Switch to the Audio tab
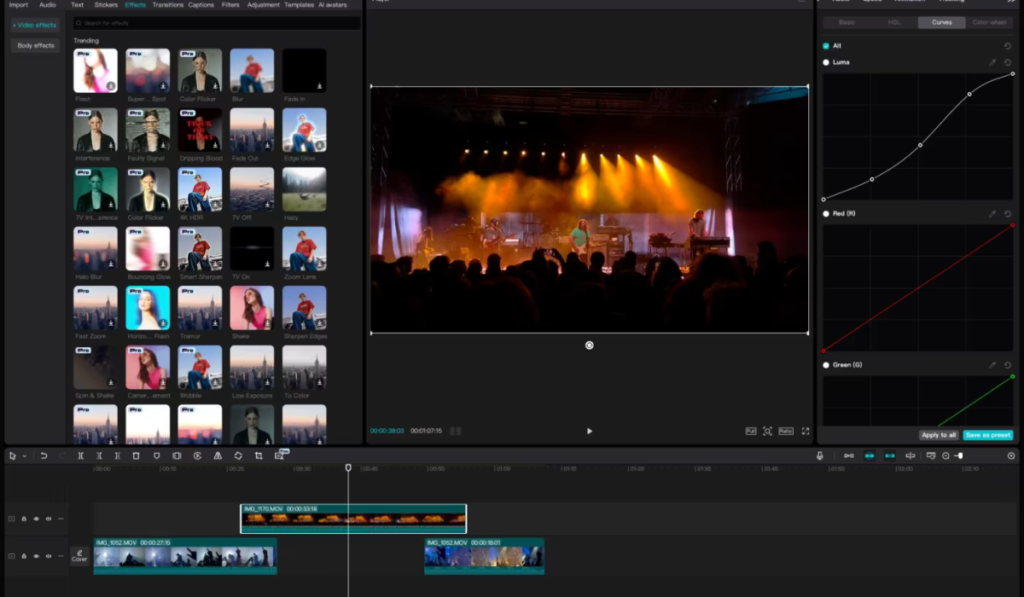This screenshot has height=597, width=1024. [48, 5]
